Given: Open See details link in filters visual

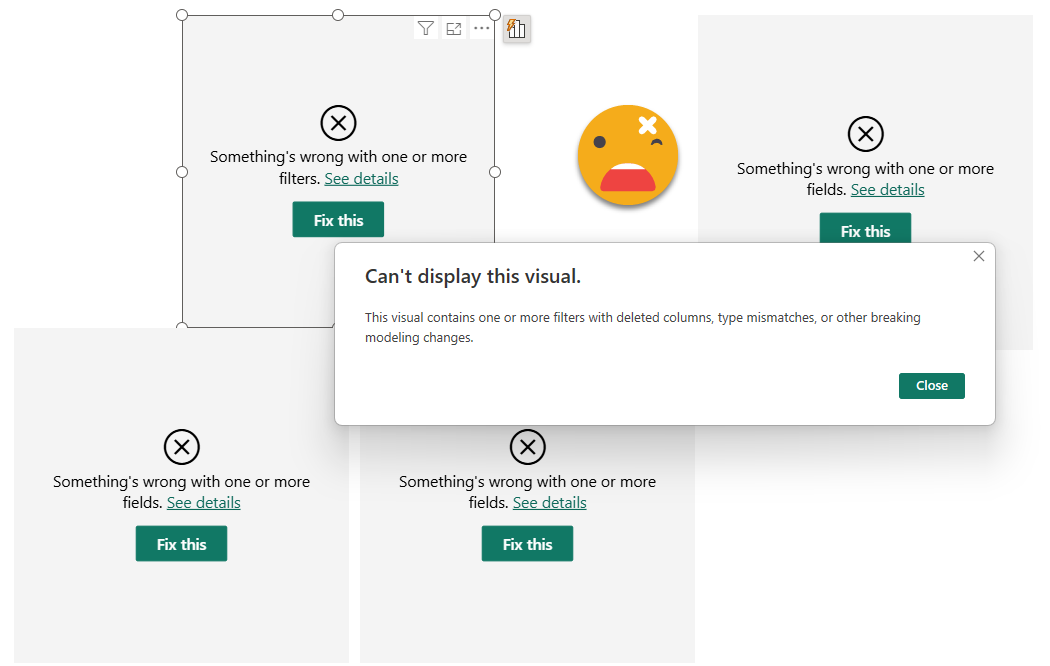Looking at the screenshot, I should (x=361, y=179).
